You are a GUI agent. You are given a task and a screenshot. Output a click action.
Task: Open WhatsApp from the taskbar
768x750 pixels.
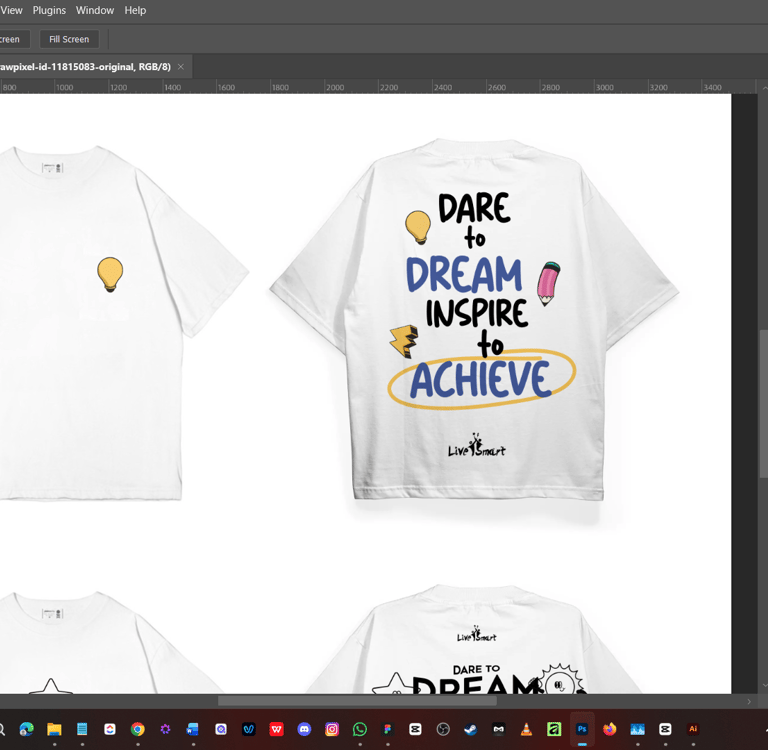[x=360, y=729]
